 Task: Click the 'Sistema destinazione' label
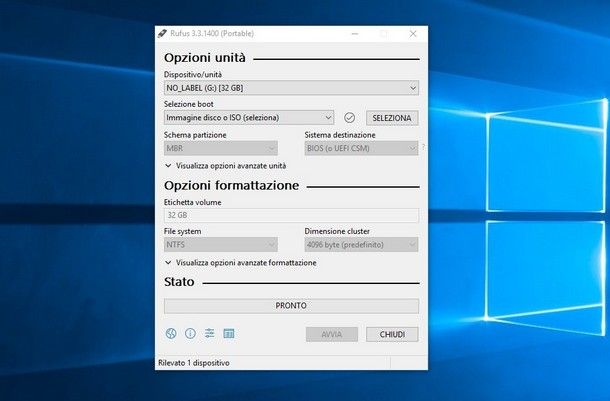[340, 135]
